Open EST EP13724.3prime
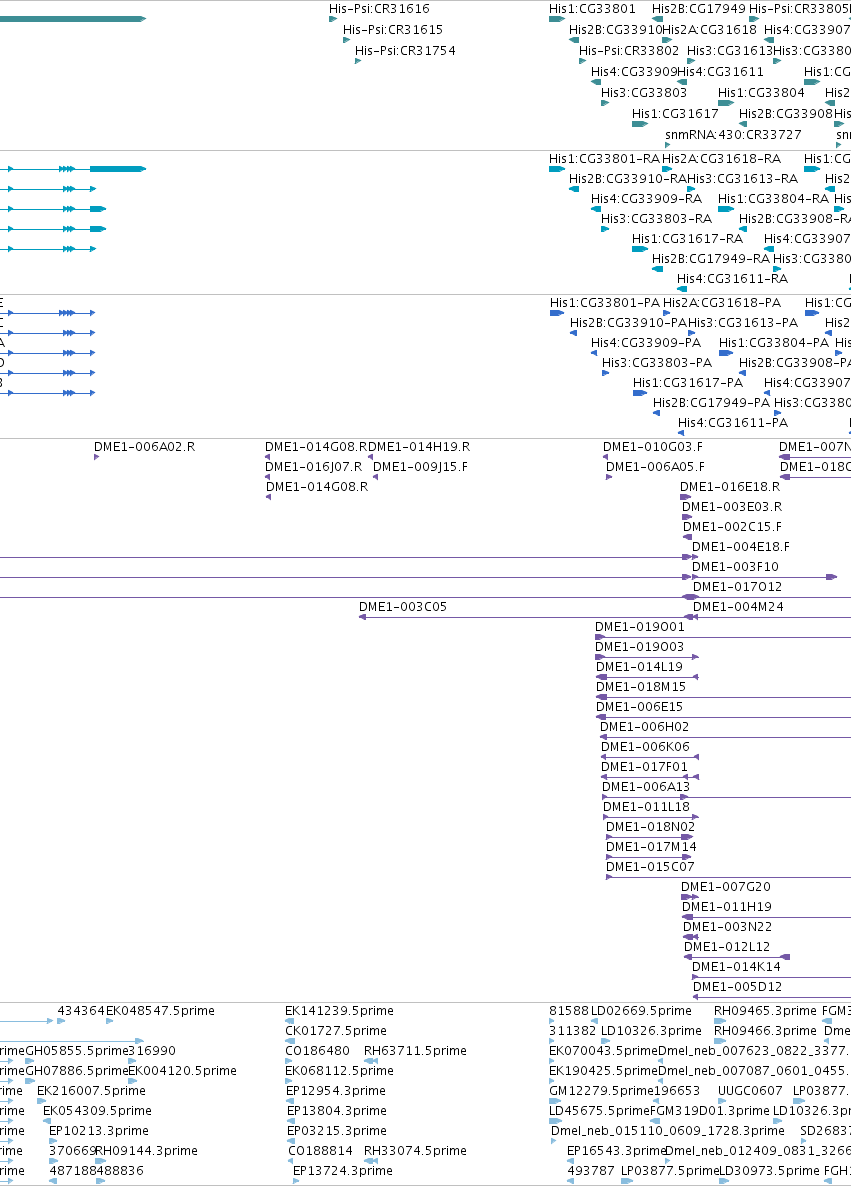 coord(343,1171)
